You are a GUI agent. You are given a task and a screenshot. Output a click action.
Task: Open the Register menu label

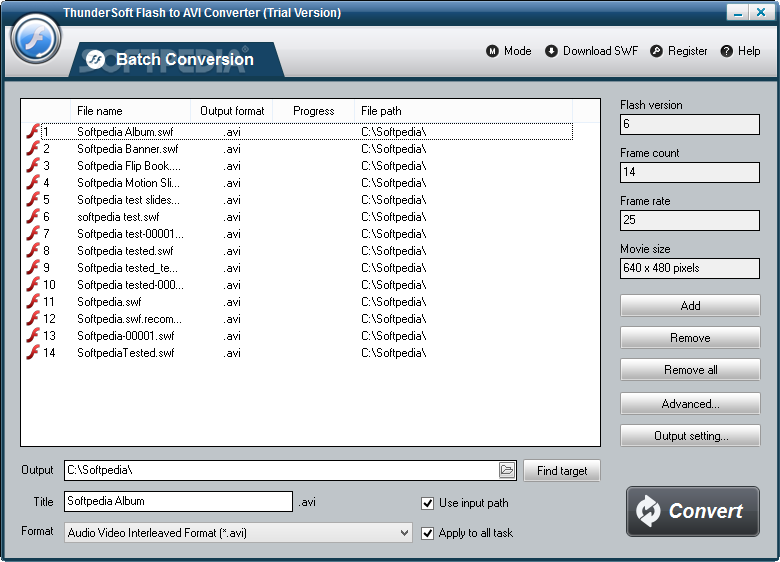(x=687, y=51)
